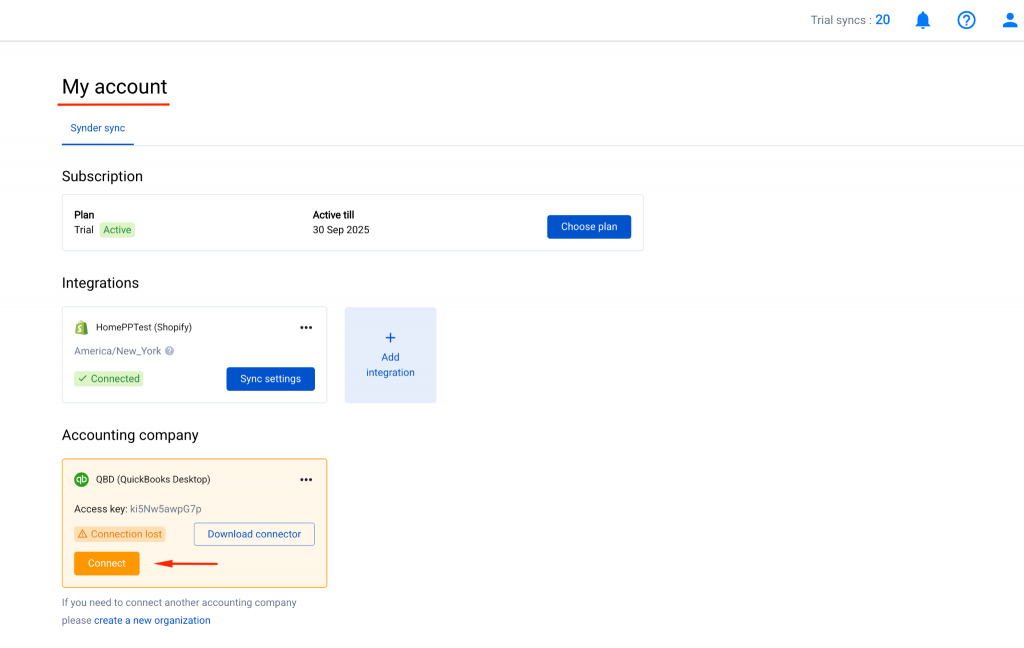Click the timezone help icon beside America/New_York

[x=169, y=351]
